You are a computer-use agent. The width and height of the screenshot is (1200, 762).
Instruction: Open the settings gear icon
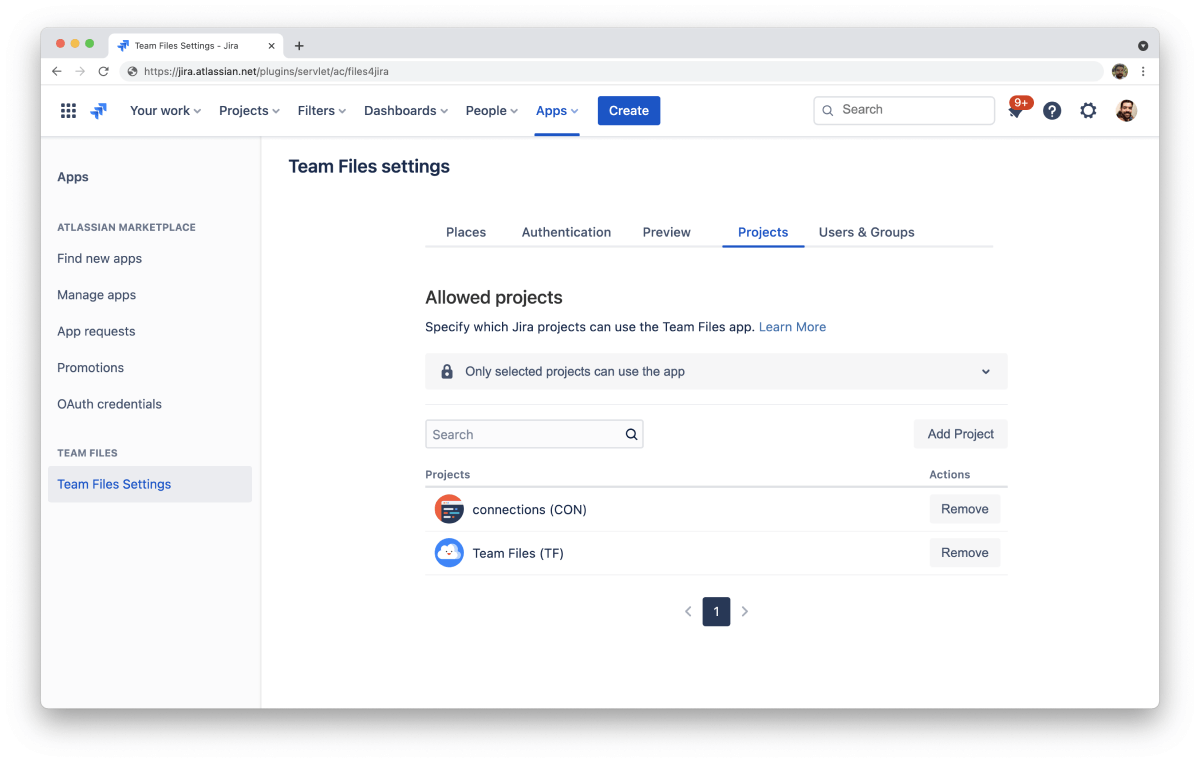click(x=1088, y=111)
